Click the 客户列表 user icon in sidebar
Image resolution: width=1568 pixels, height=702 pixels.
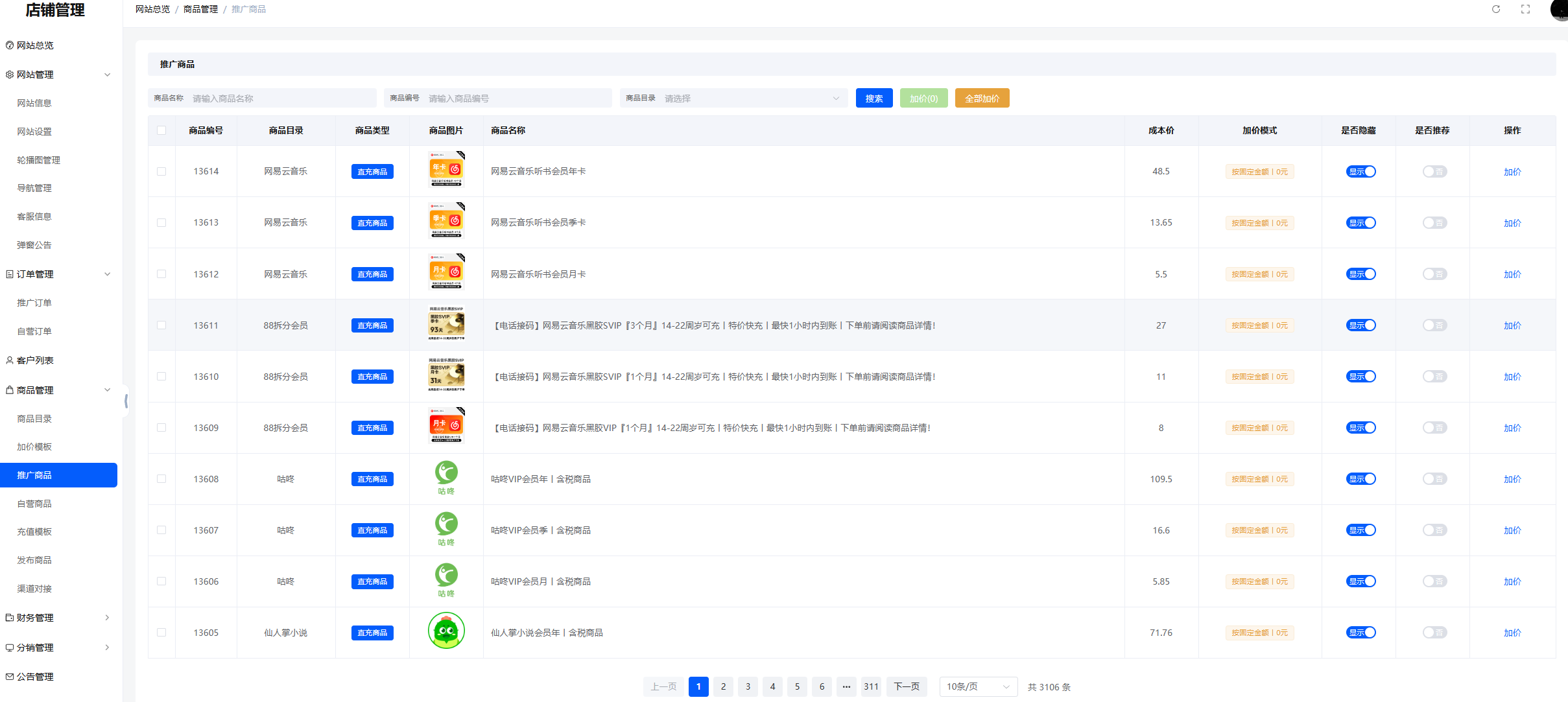point(10,360)
